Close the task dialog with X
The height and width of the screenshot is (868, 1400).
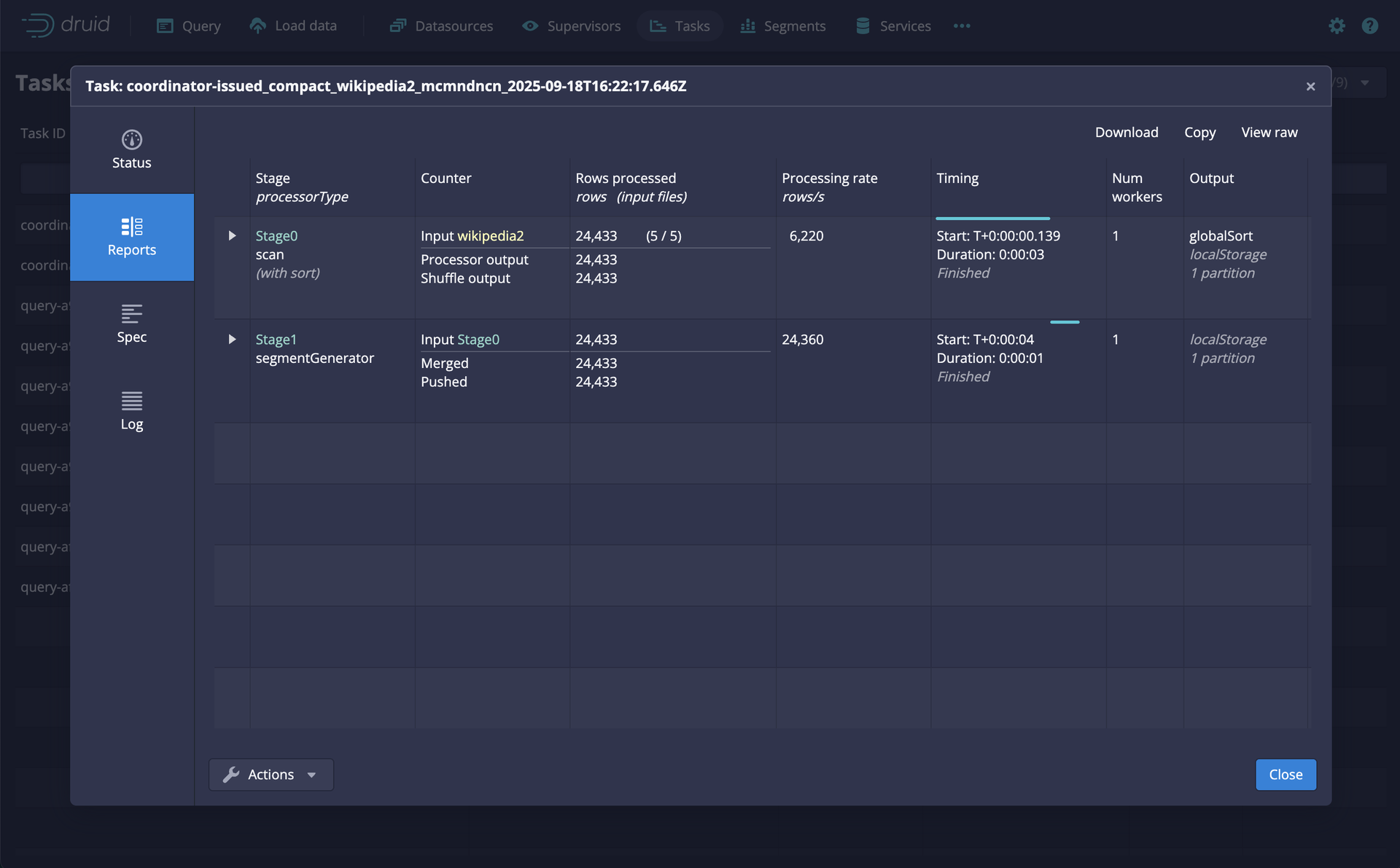click(x=1310, y=87)
